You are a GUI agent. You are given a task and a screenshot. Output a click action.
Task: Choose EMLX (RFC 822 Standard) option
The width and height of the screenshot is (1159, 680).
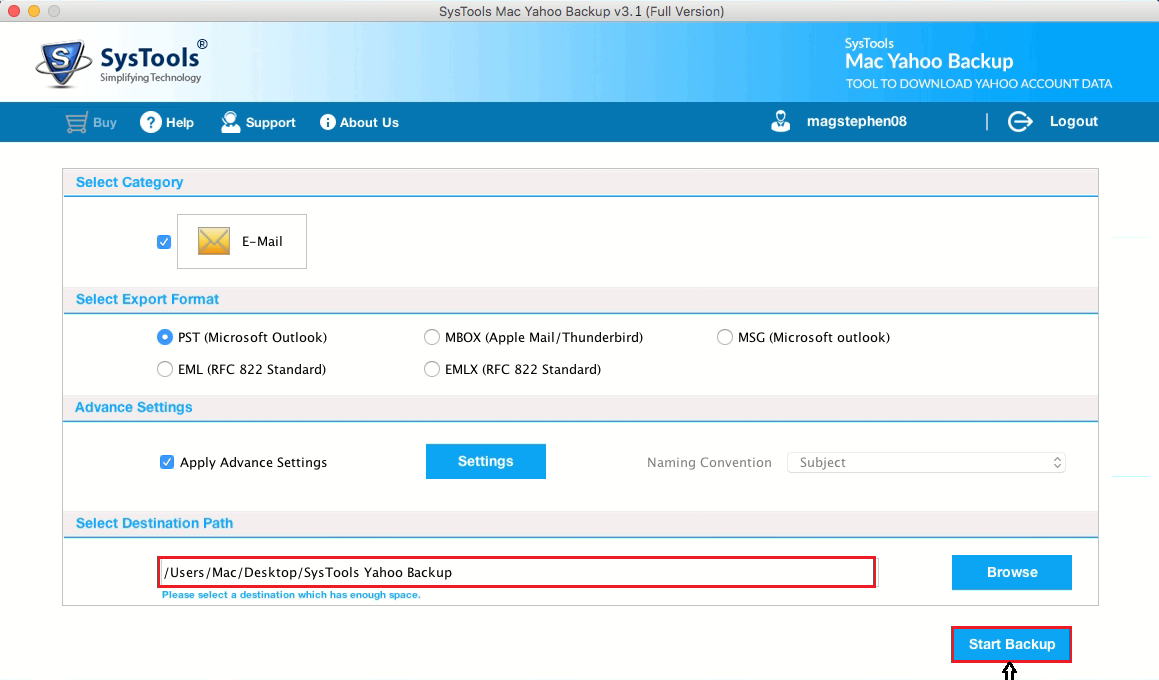tap(432, 369)
